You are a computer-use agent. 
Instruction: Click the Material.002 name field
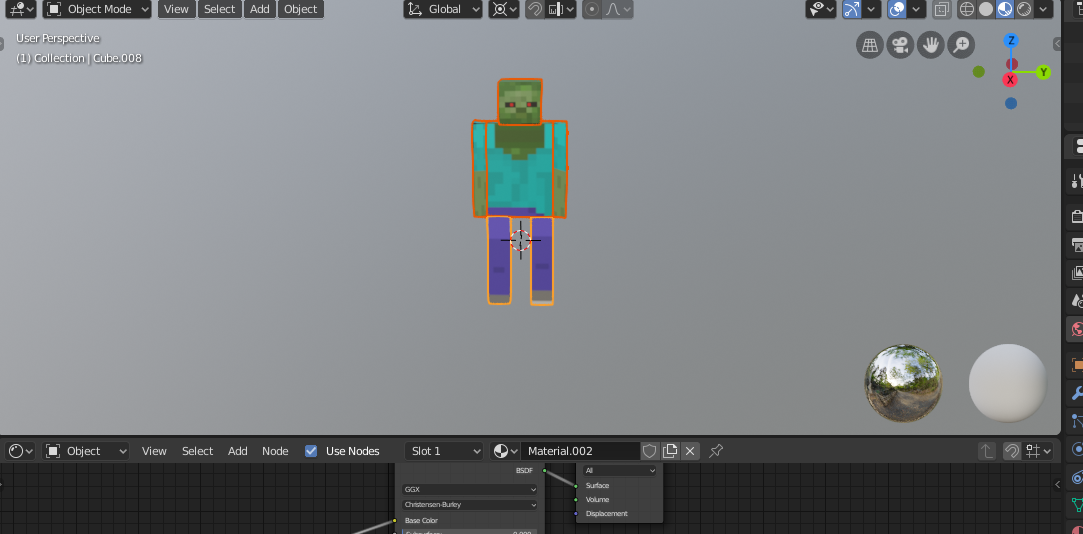[x=580, y=451]
